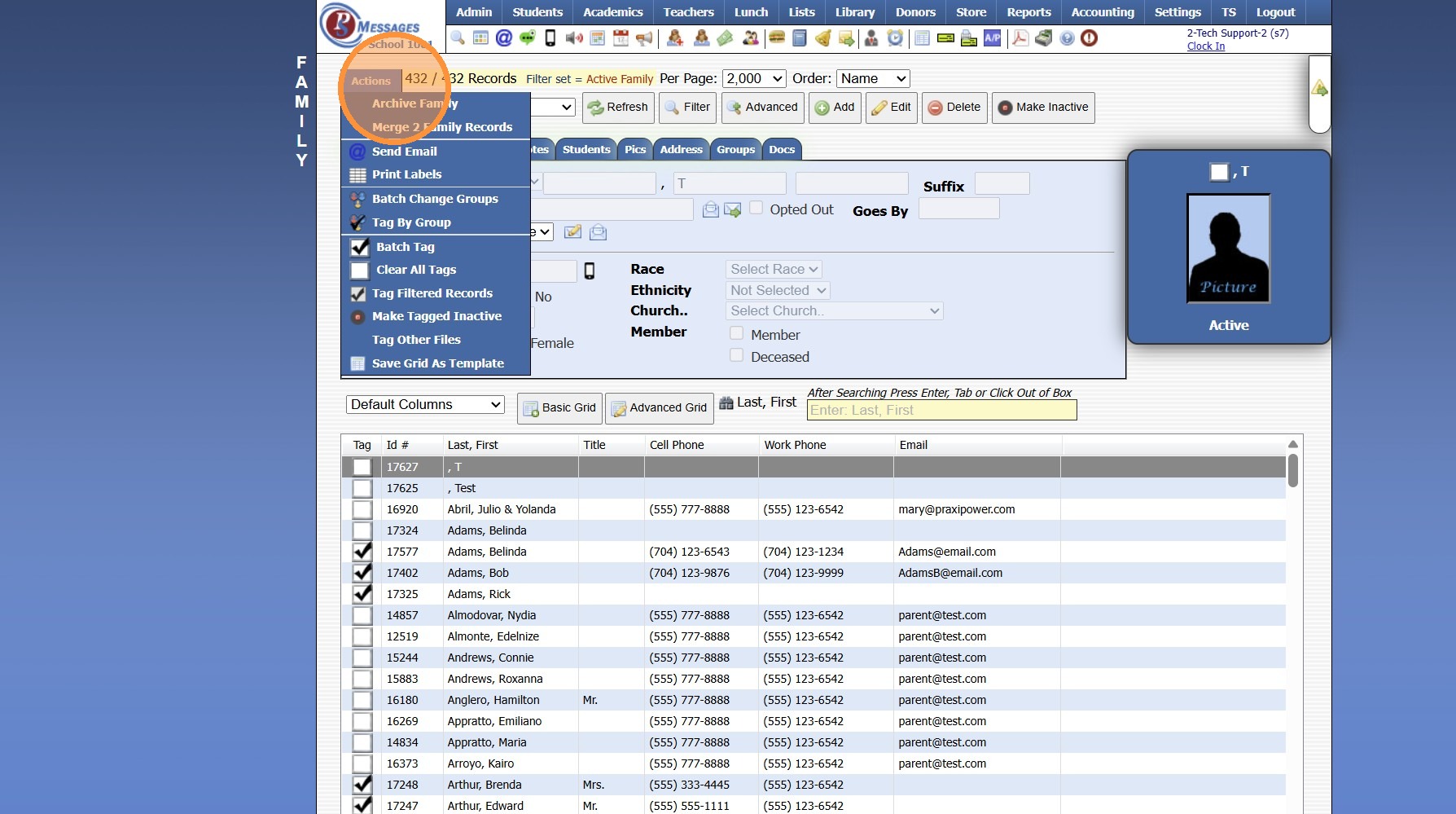
Task: Tag the Abril, Julio & Yolanda row checkbox
Action: coord(362,510)
